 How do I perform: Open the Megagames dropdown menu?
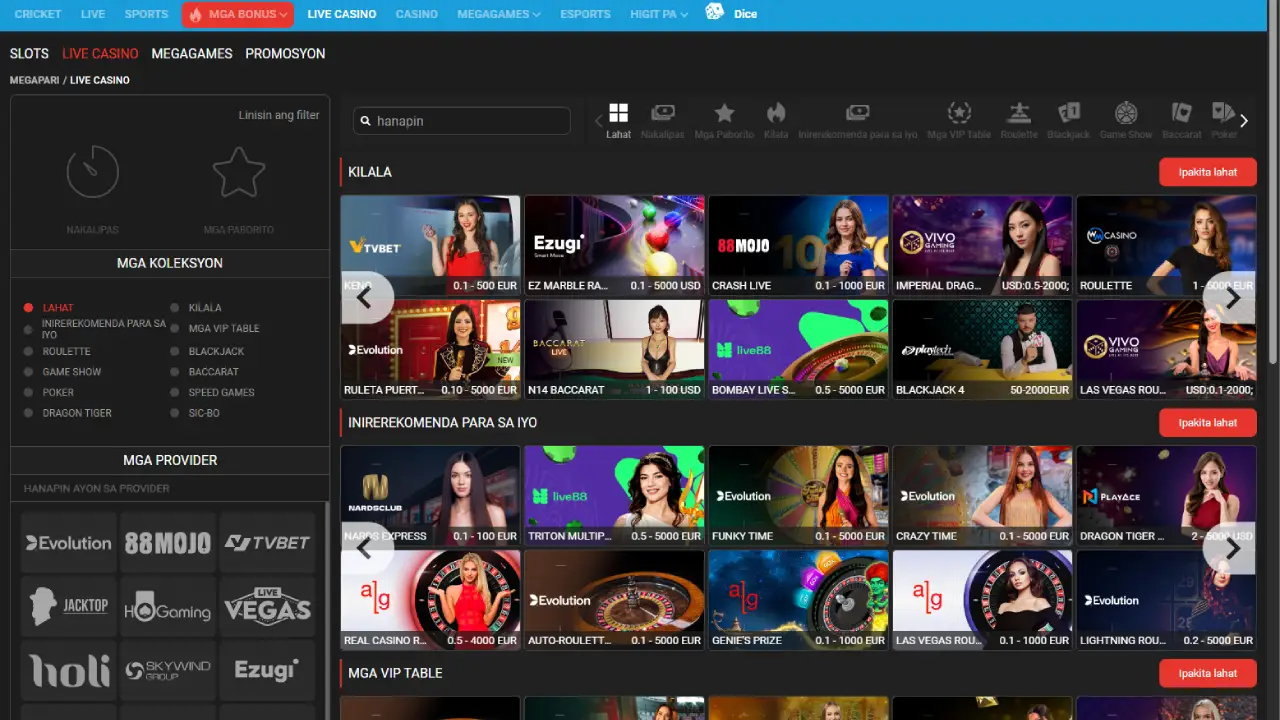pos(498,14)
